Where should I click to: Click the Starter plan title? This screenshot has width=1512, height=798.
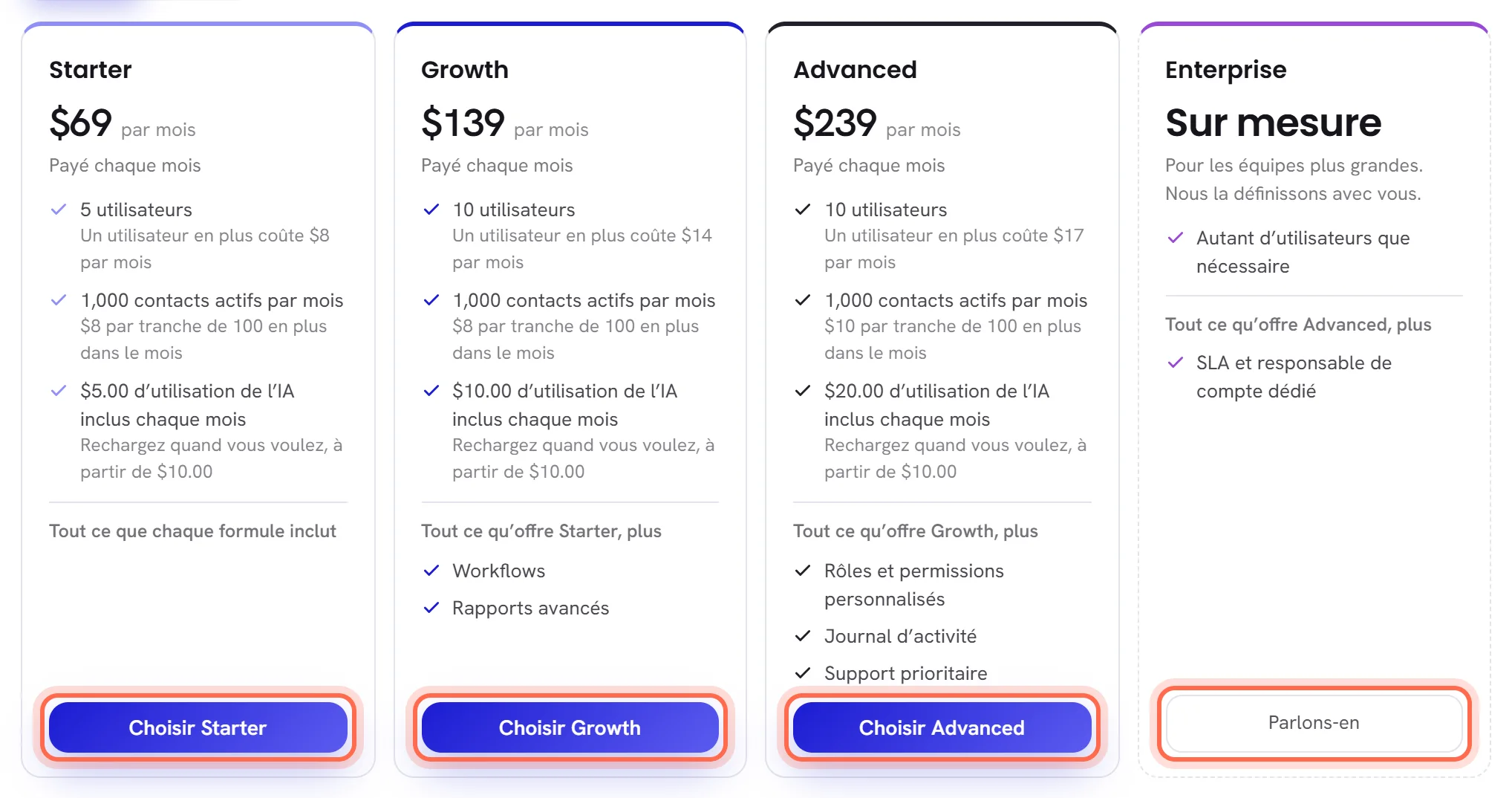point(91,70)
